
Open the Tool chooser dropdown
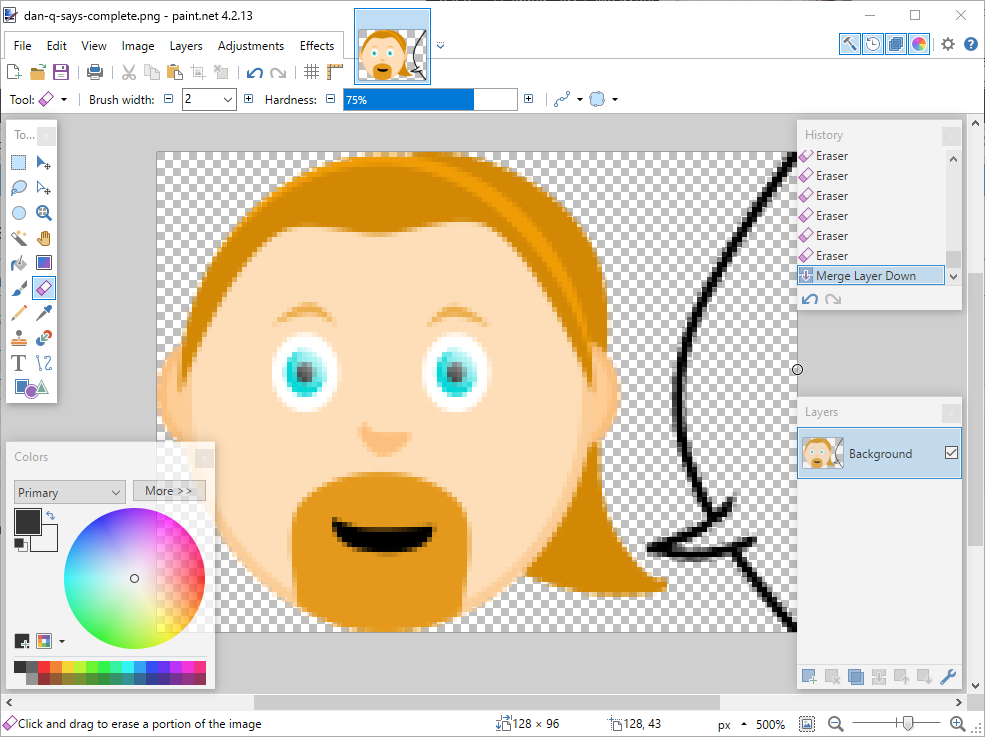[64, 99]
